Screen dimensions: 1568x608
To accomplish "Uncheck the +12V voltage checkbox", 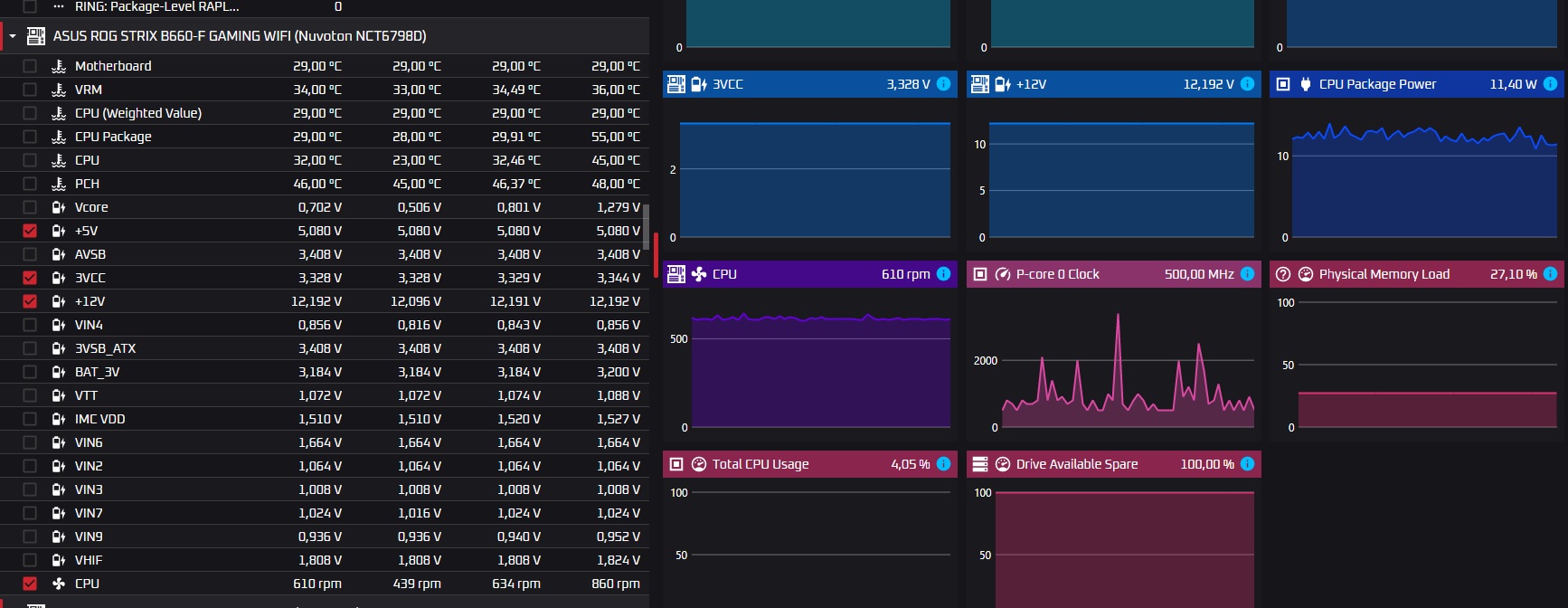I will (x=30, y=301).
